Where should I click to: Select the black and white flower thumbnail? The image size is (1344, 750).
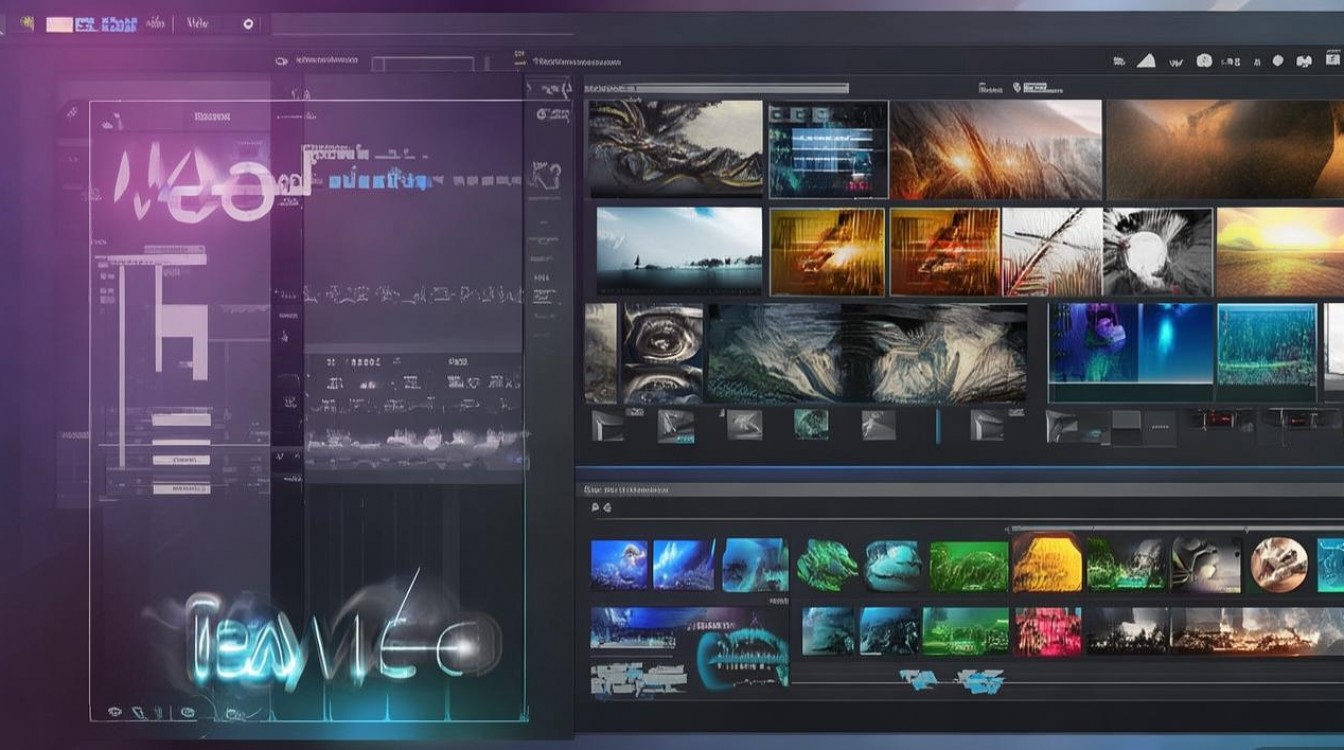tap(1157, 251)
